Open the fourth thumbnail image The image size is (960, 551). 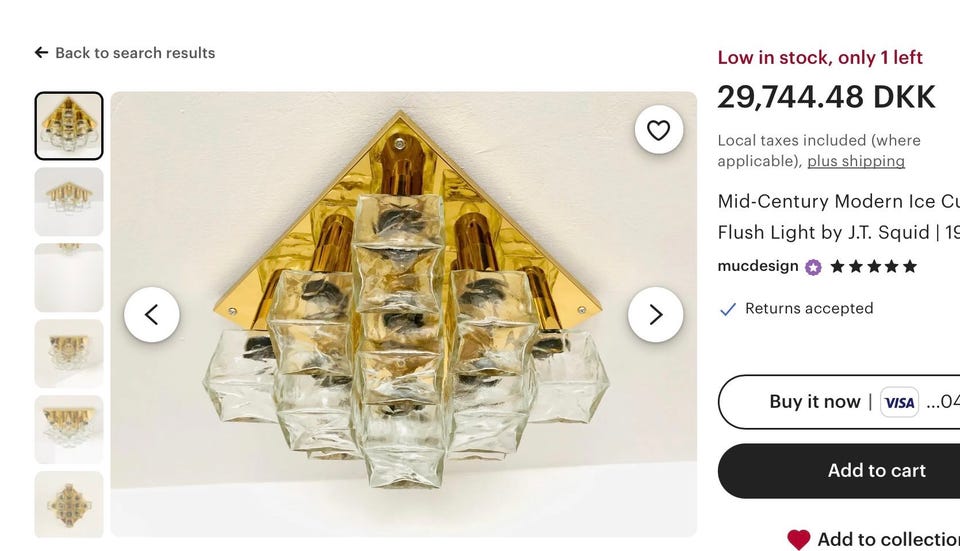[69, 354]
